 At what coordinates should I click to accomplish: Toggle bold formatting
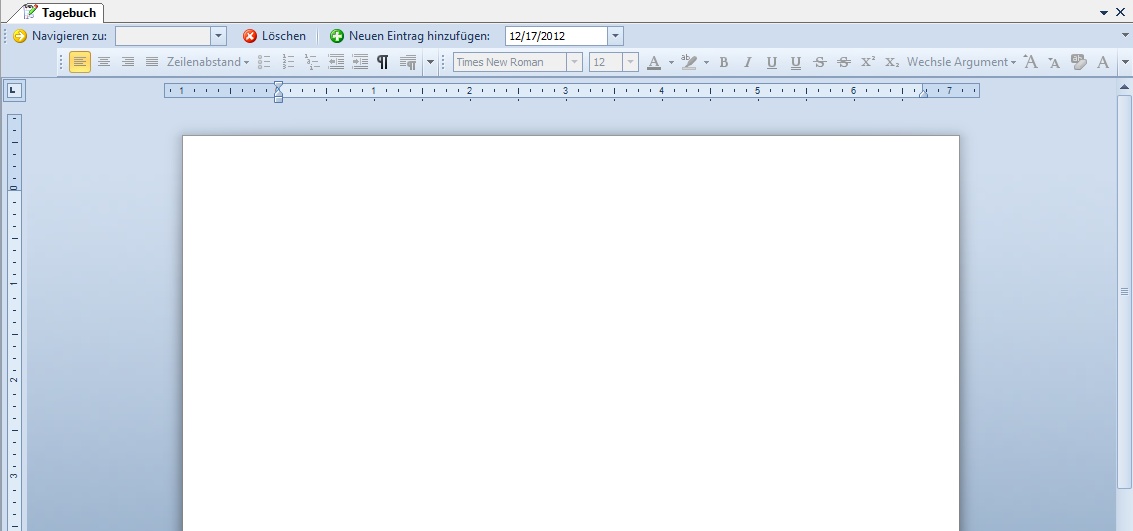tap(723, 62)
